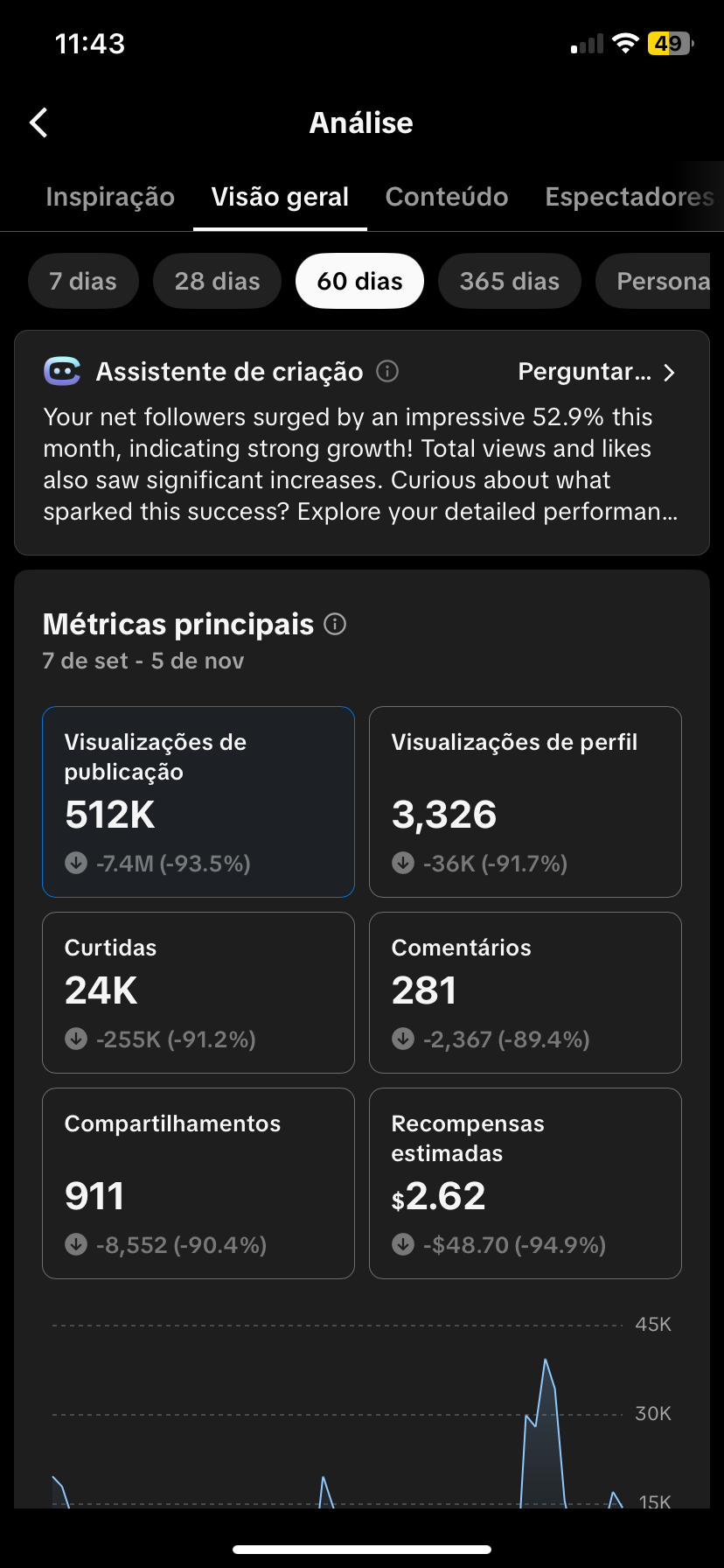The image size is (724, 1568).
Task: Select the Visualizações de perfil metric card
Action: click(x=525, y=801)
